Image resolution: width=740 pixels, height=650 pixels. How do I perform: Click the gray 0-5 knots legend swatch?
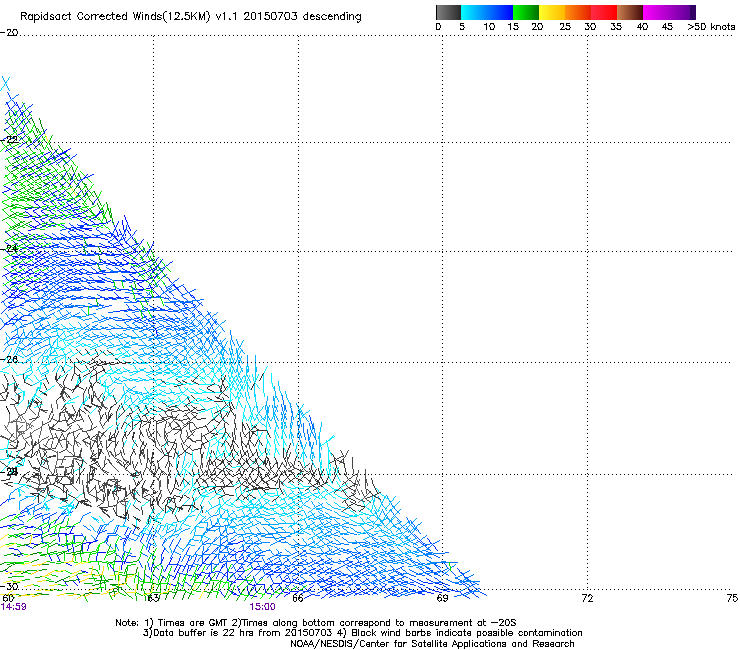[x=448, y=12]
